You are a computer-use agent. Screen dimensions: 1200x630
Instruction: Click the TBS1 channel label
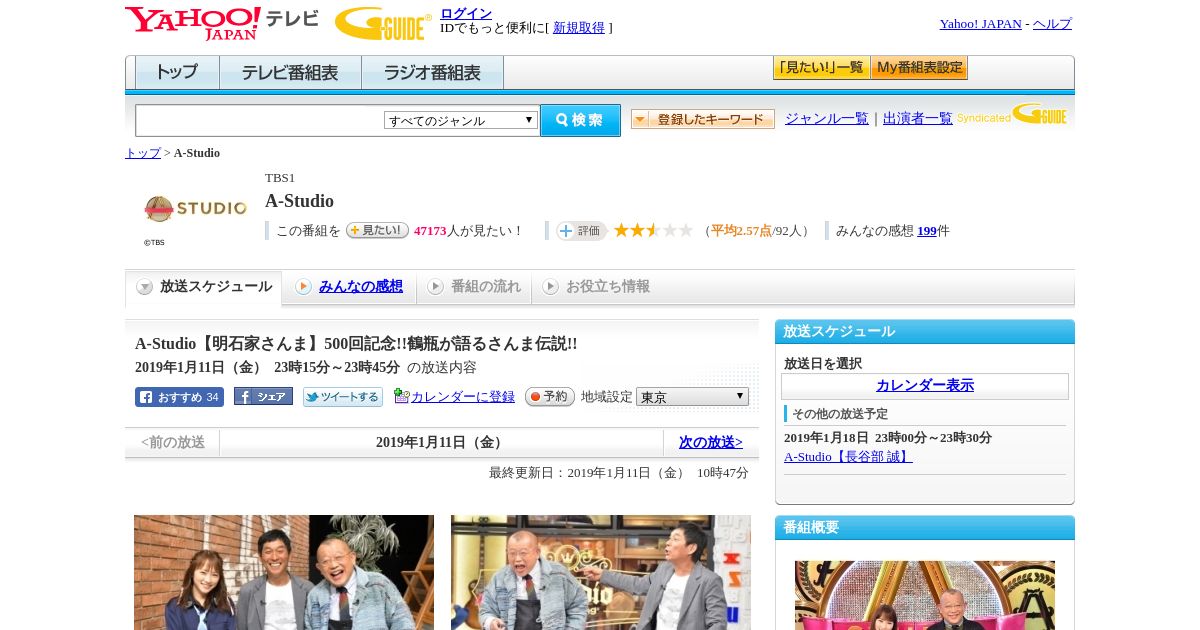(280, 178)
